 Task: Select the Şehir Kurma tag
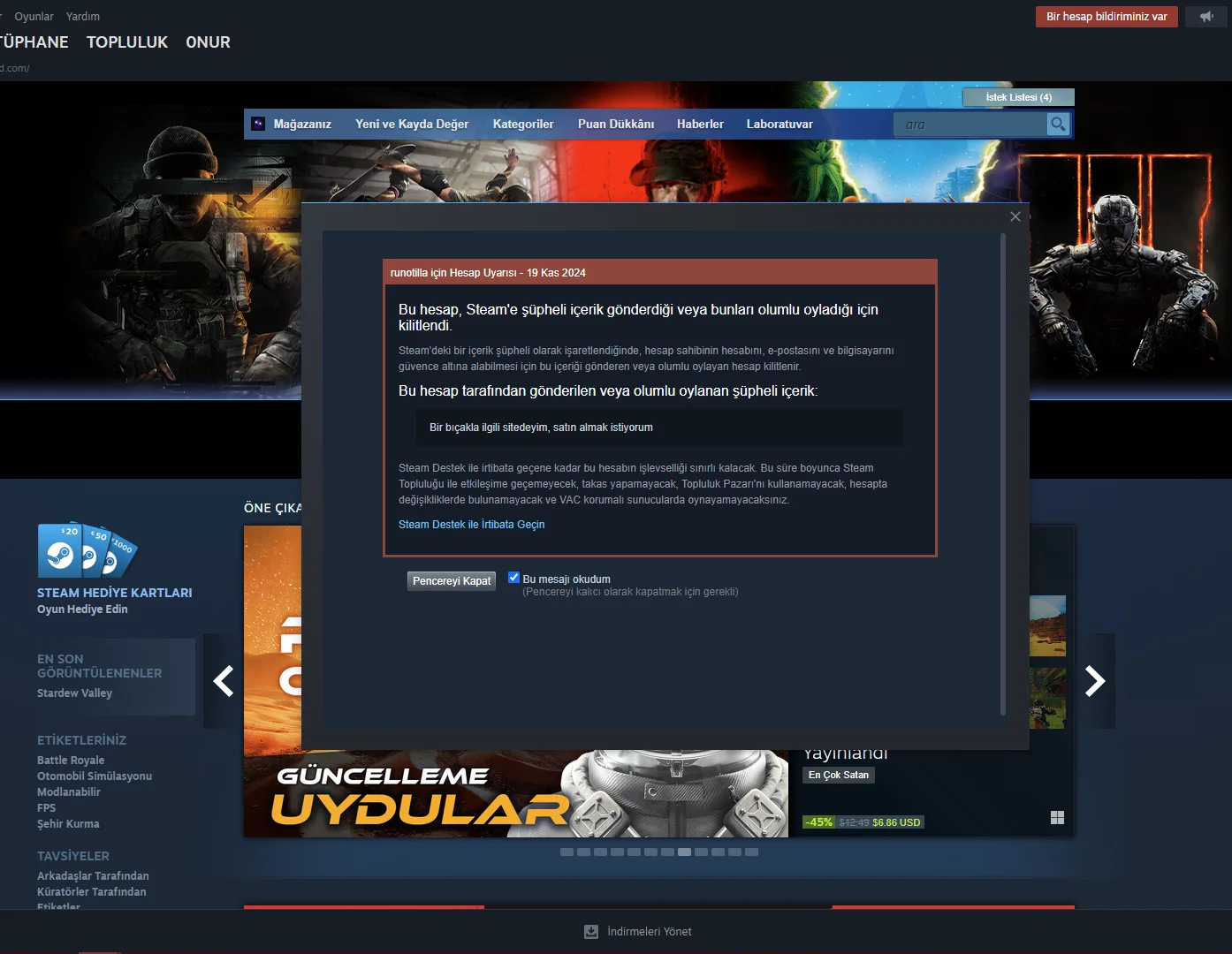(x=68, y=824)
